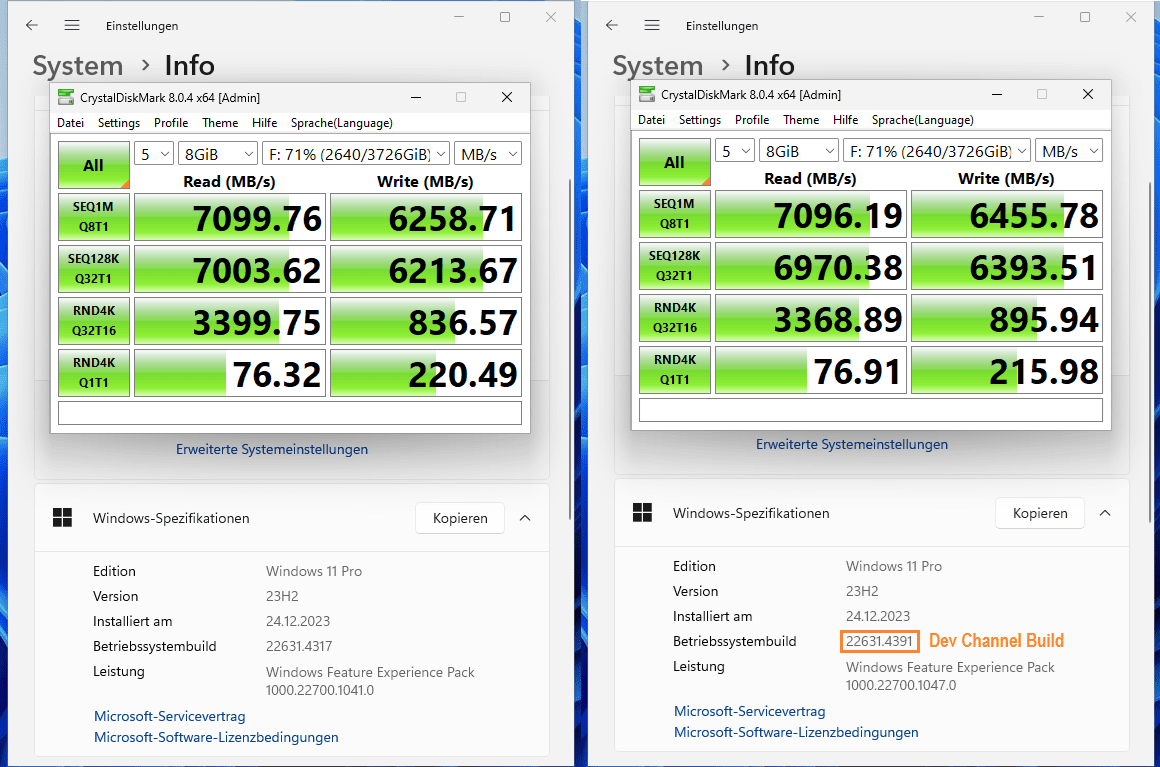The height and width of the screenshot is (767, 1160).
Task: Click System breadcrumb in left settings window
Action: pos(78,66)
